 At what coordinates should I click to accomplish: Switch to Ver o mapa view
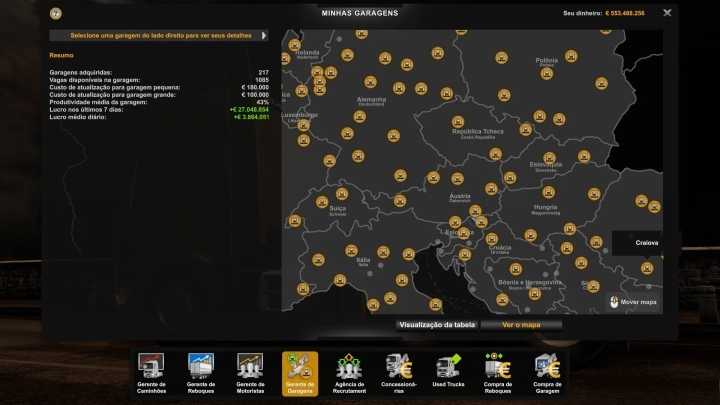[x=521, y=325]
